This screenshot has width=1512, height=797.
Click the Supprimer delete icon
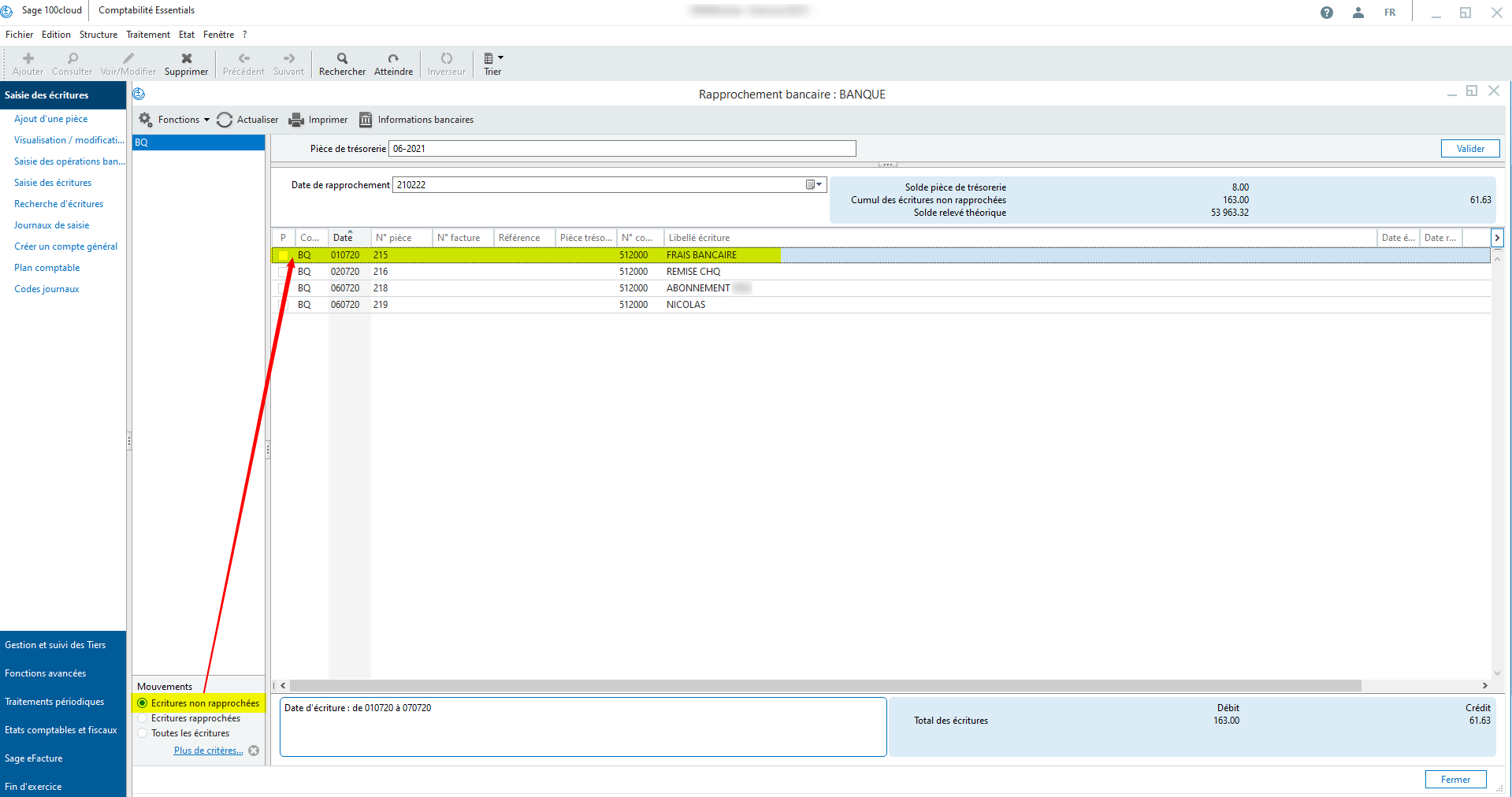pos(187,59)
